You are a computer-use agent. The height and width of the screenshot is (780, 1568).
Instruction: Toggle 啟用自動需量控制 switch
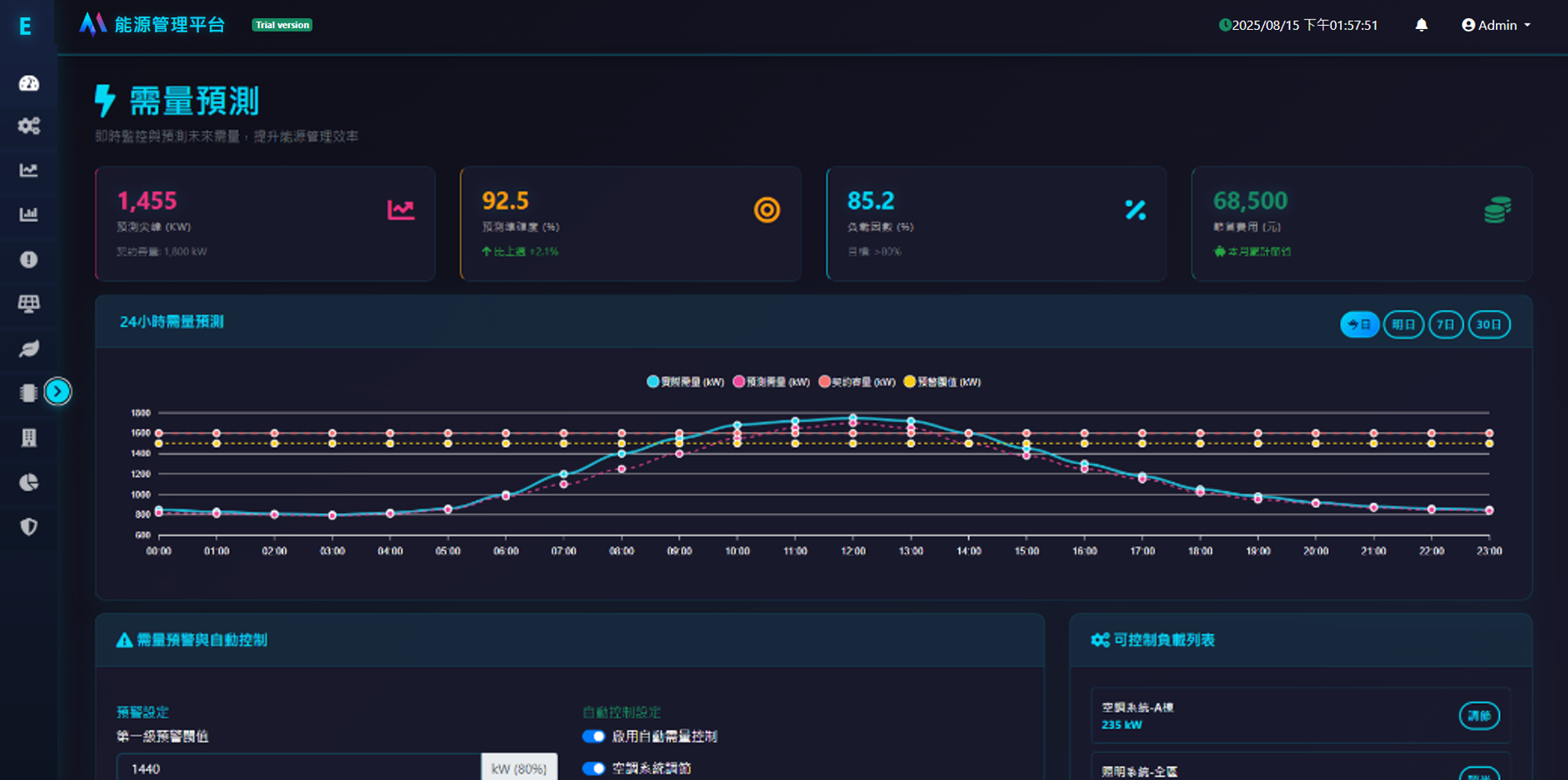pyautogui.click(x=593, y=736)
